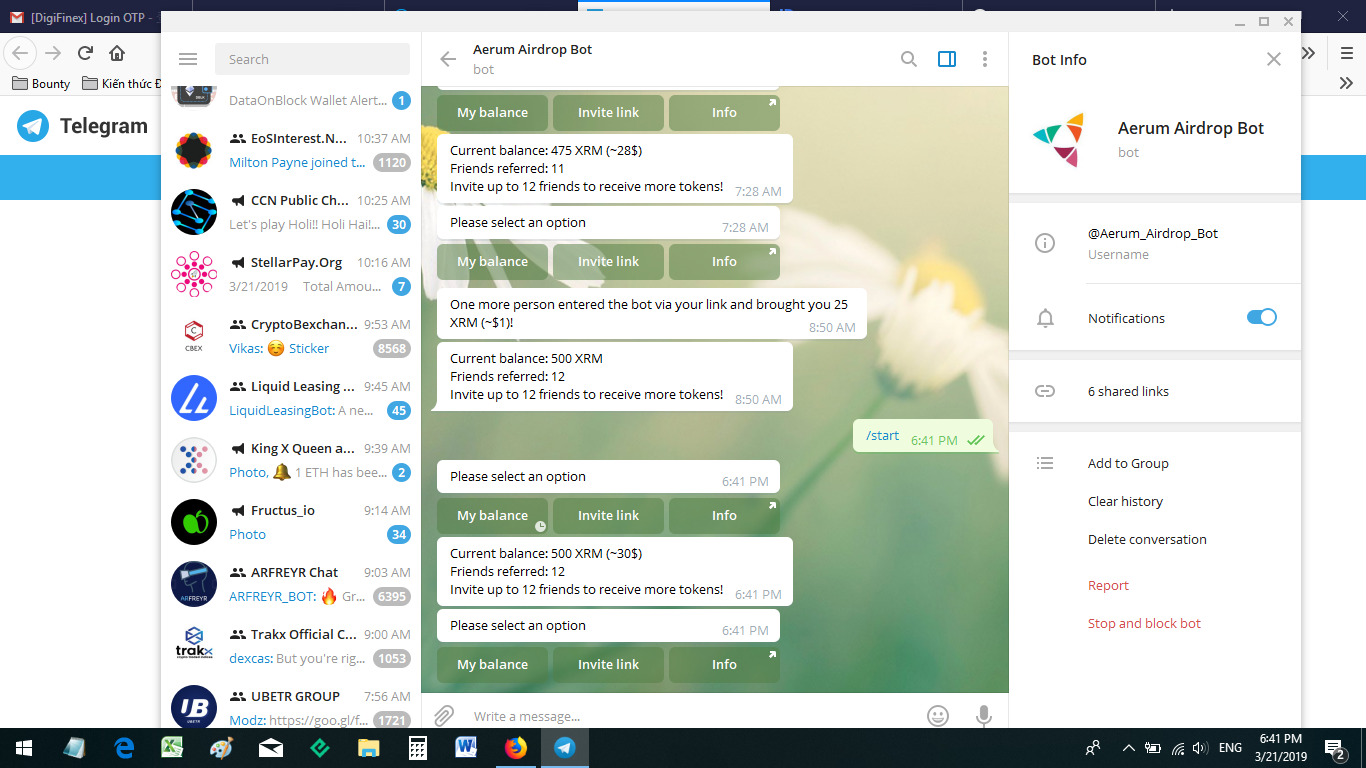The width and height of the screenshot is (1366, 768).
Task: Click the bottommost Info bot button
Action: coord(724,664)
